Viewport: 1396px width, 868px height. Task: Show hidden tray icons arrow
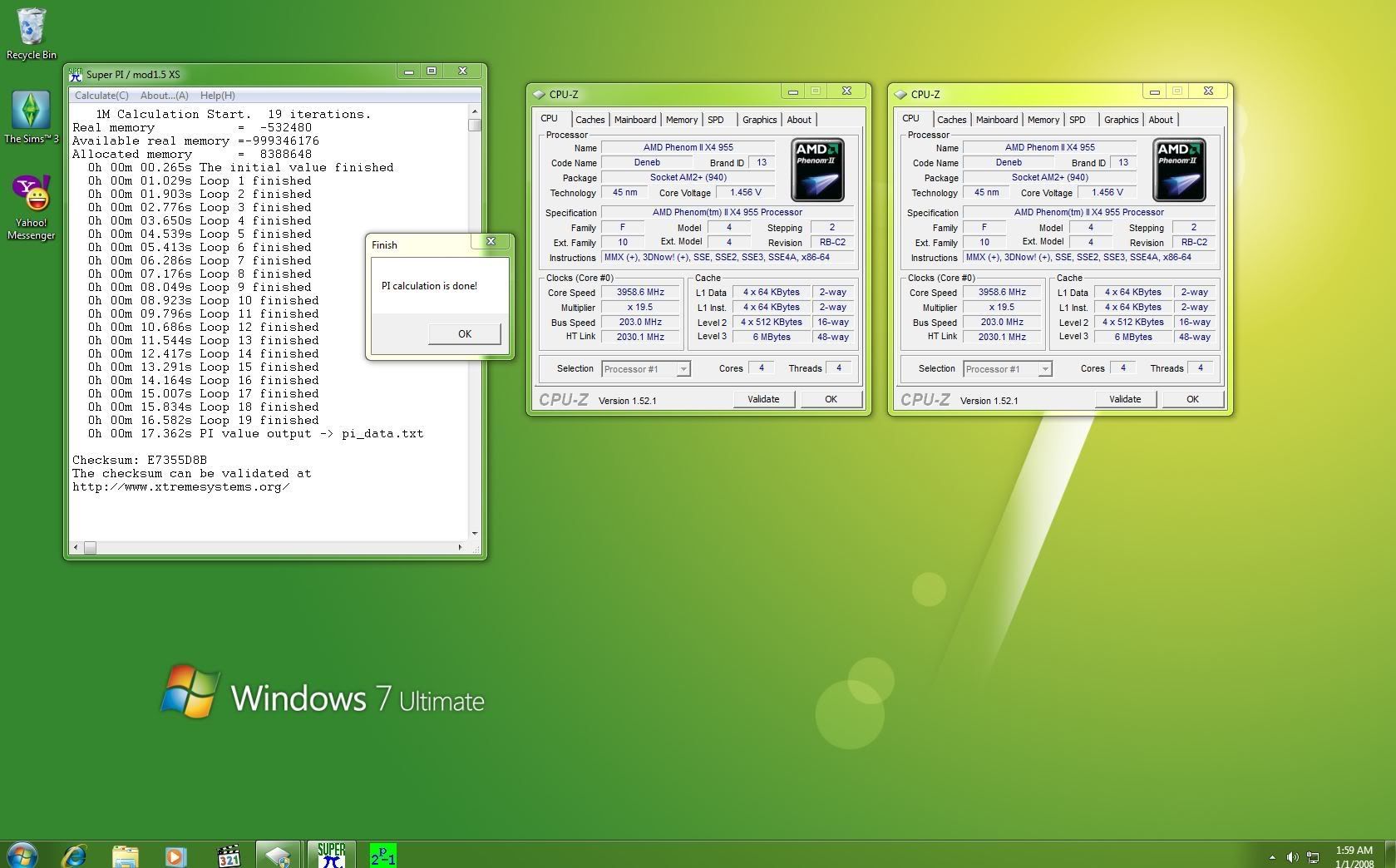[1272, 857]
